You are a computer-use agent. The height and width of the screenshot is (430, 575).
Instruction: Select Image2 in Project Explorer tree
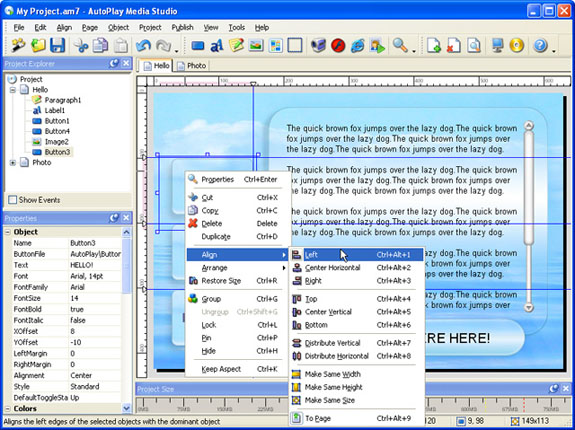click(x=56, y=142)
